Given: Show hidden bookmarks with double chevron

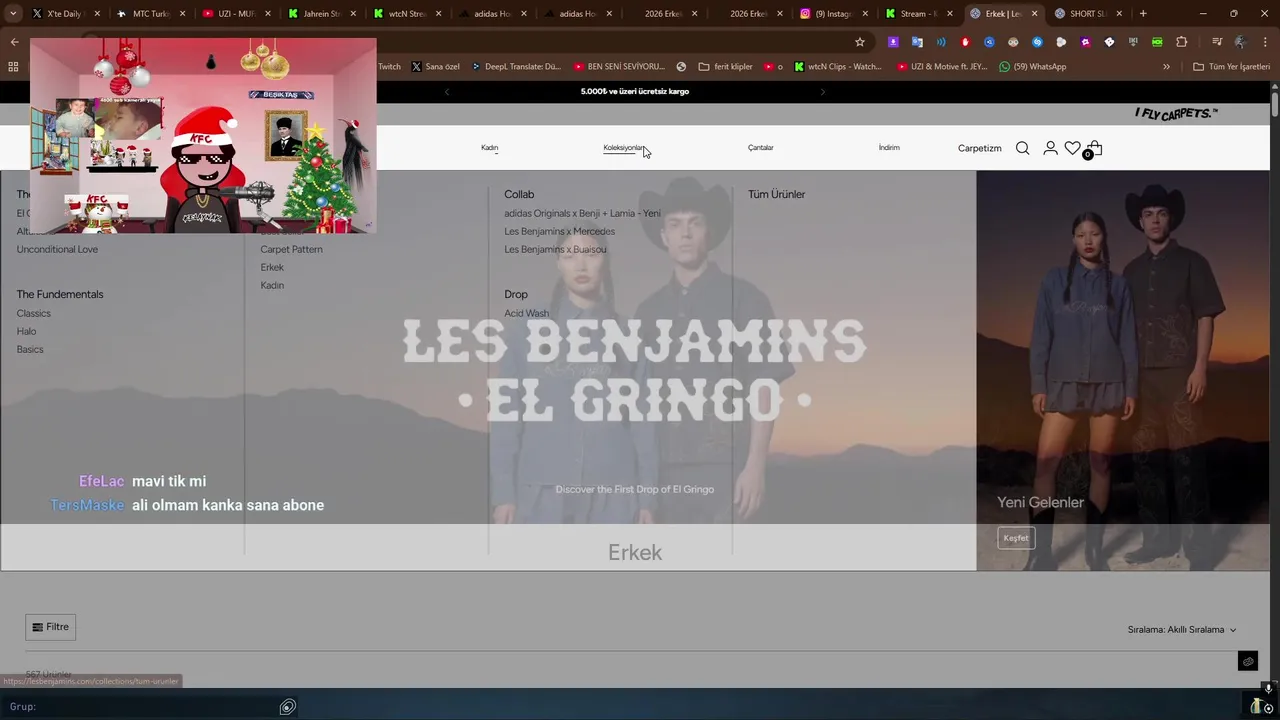Looking at the screenshot, I should (1166, 67).
